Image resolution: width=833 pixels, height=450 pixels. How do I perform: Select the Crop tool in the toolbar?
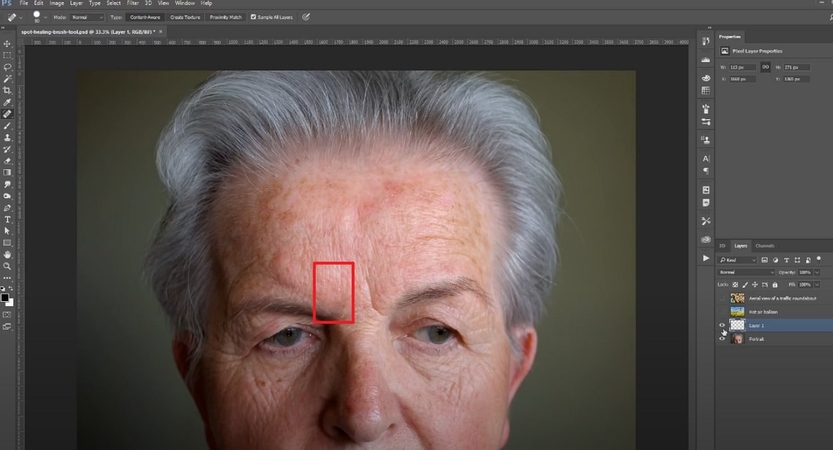(7, 90)
